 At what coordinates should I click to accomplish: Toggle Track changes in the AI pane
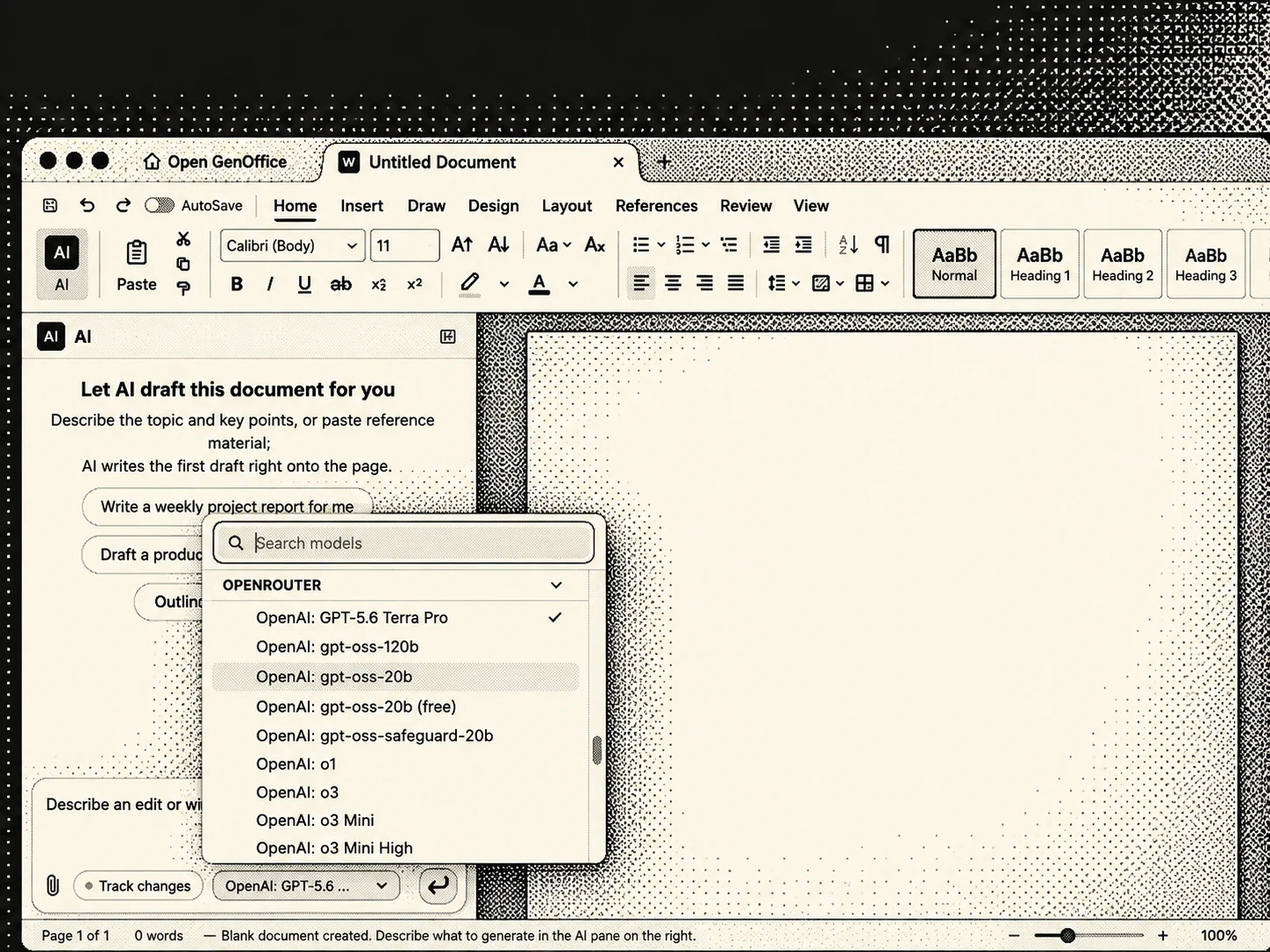click(139, 886)
